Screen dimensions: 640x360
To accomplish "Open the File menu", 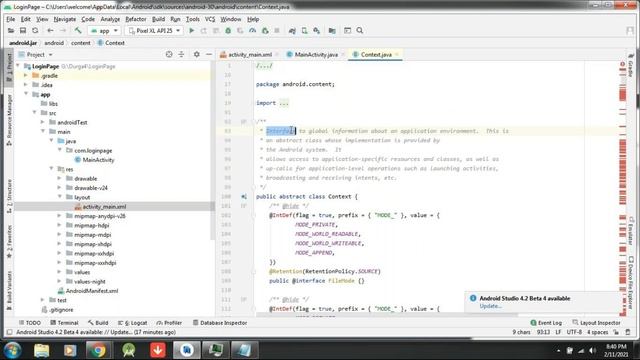I will click(x=11, y=19).
